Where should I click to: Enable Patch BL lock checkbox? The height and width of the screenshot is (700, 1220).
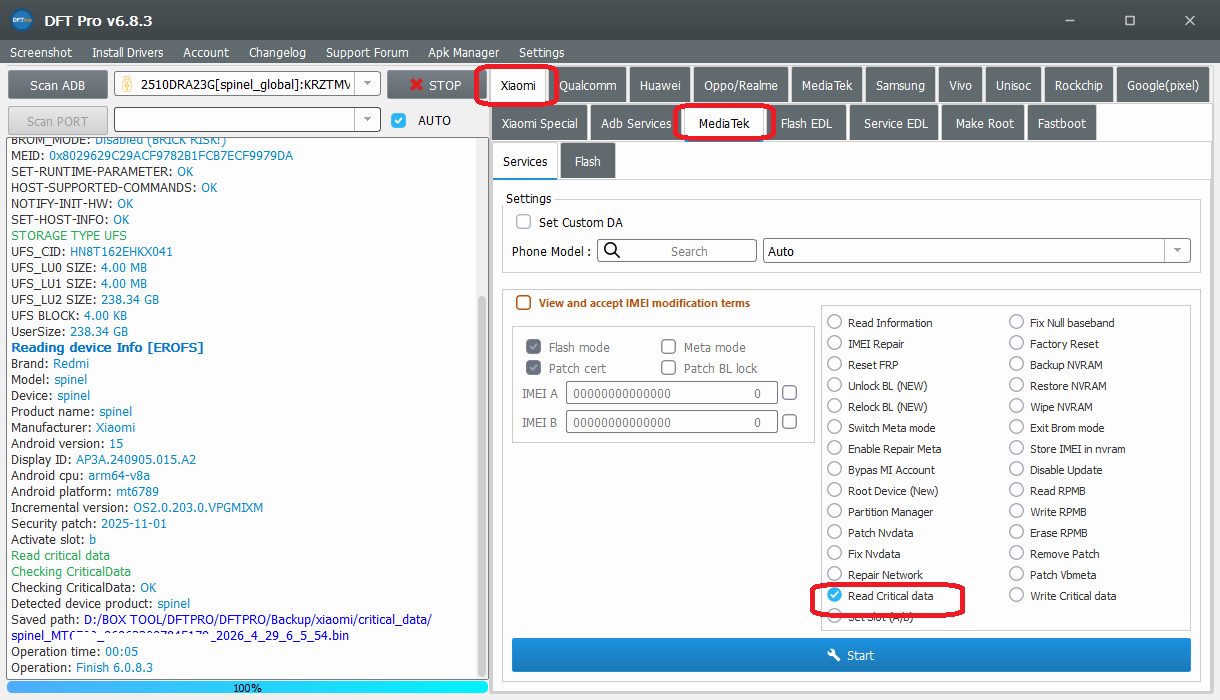click(668, 368)
